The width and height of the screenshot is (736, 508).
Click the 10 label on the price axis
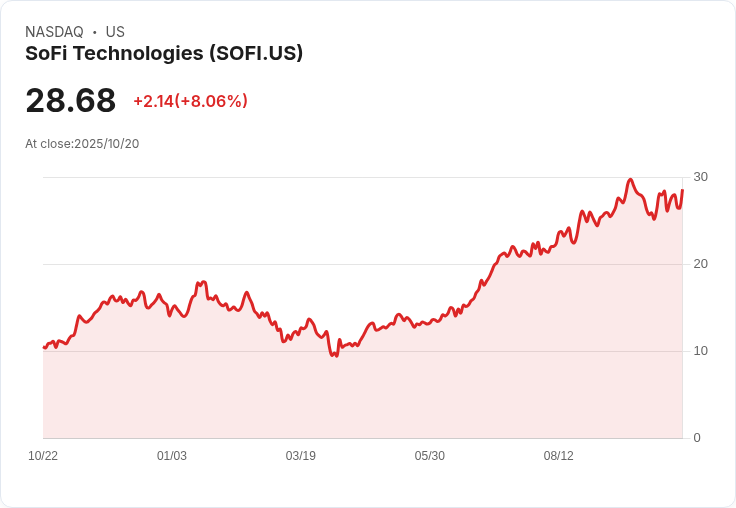pos(701,351)
